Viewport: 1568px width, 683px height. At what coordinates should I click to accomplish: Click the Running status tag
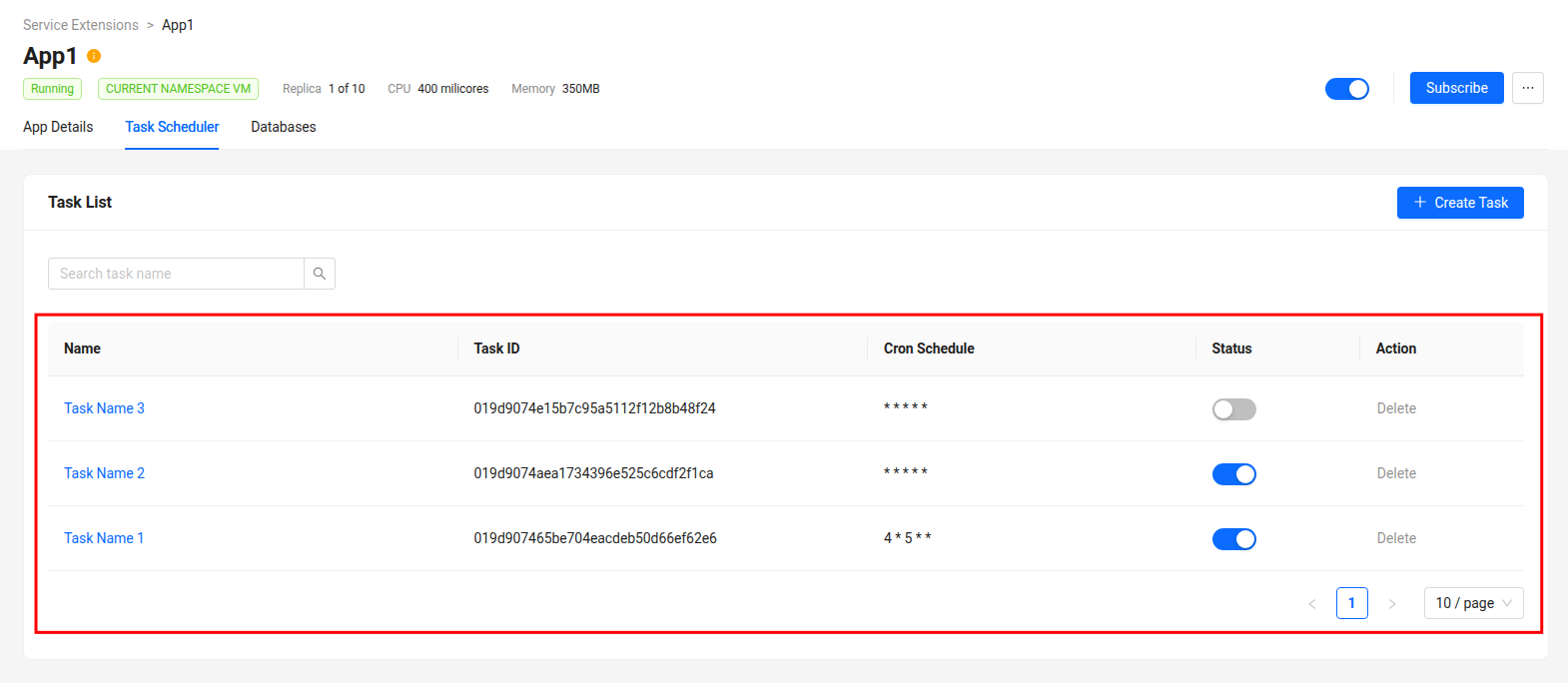[x=52, y=89]
